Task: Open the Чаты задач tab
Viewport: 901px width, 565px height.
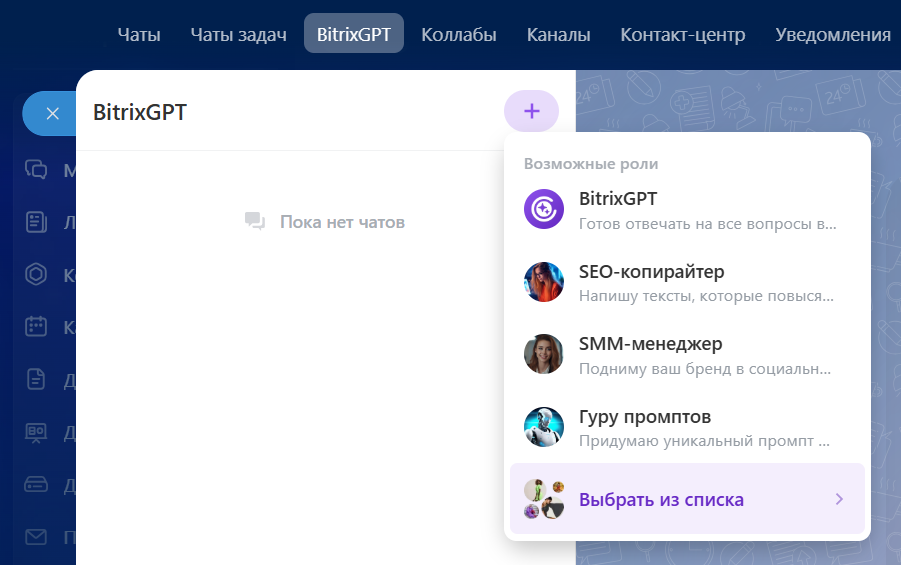Action: tap(238, 35)
